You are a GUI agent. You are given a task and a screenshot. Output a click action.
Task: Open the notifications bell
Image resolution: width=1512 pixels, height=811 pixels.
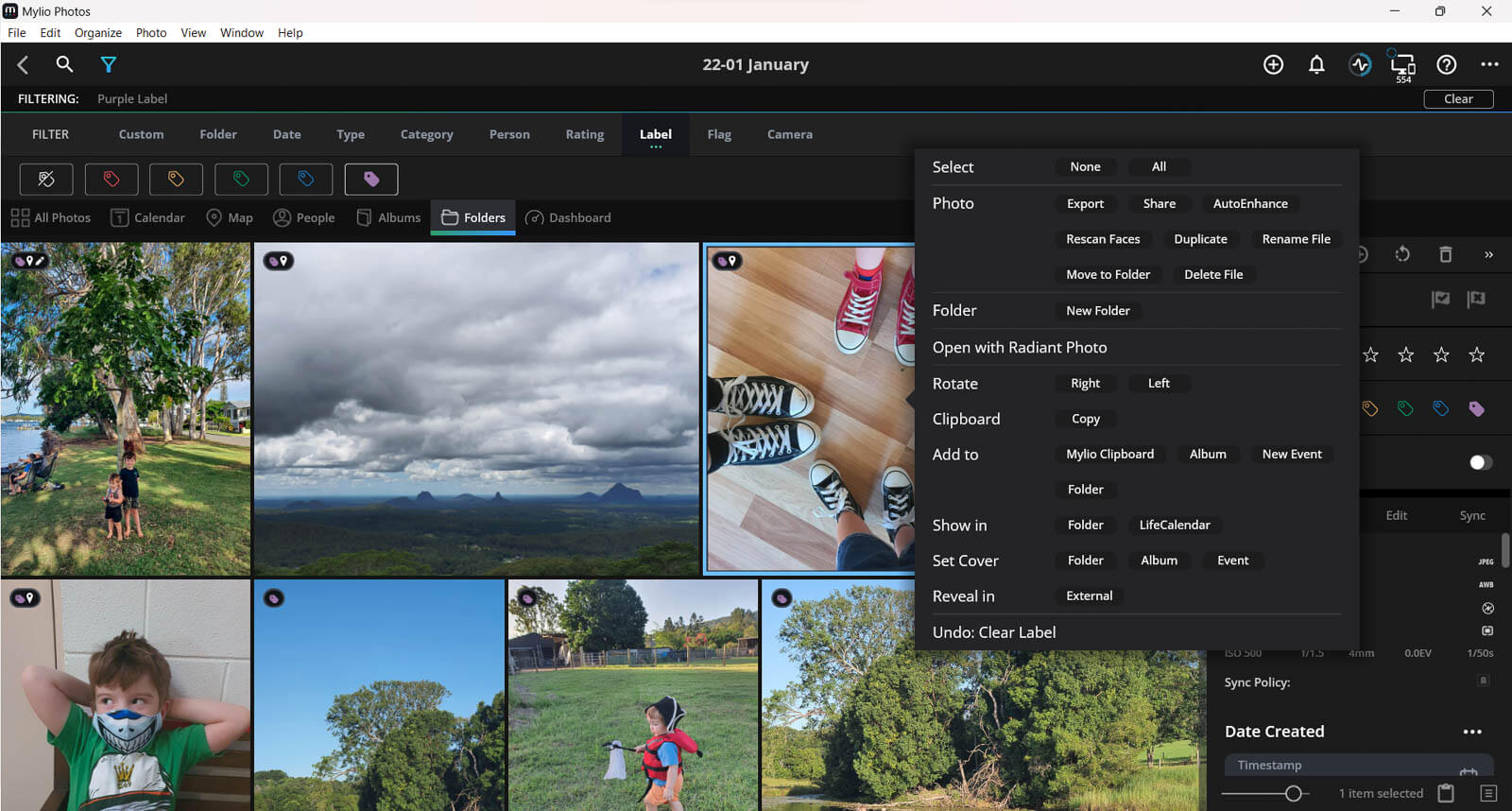(1315, 64)
